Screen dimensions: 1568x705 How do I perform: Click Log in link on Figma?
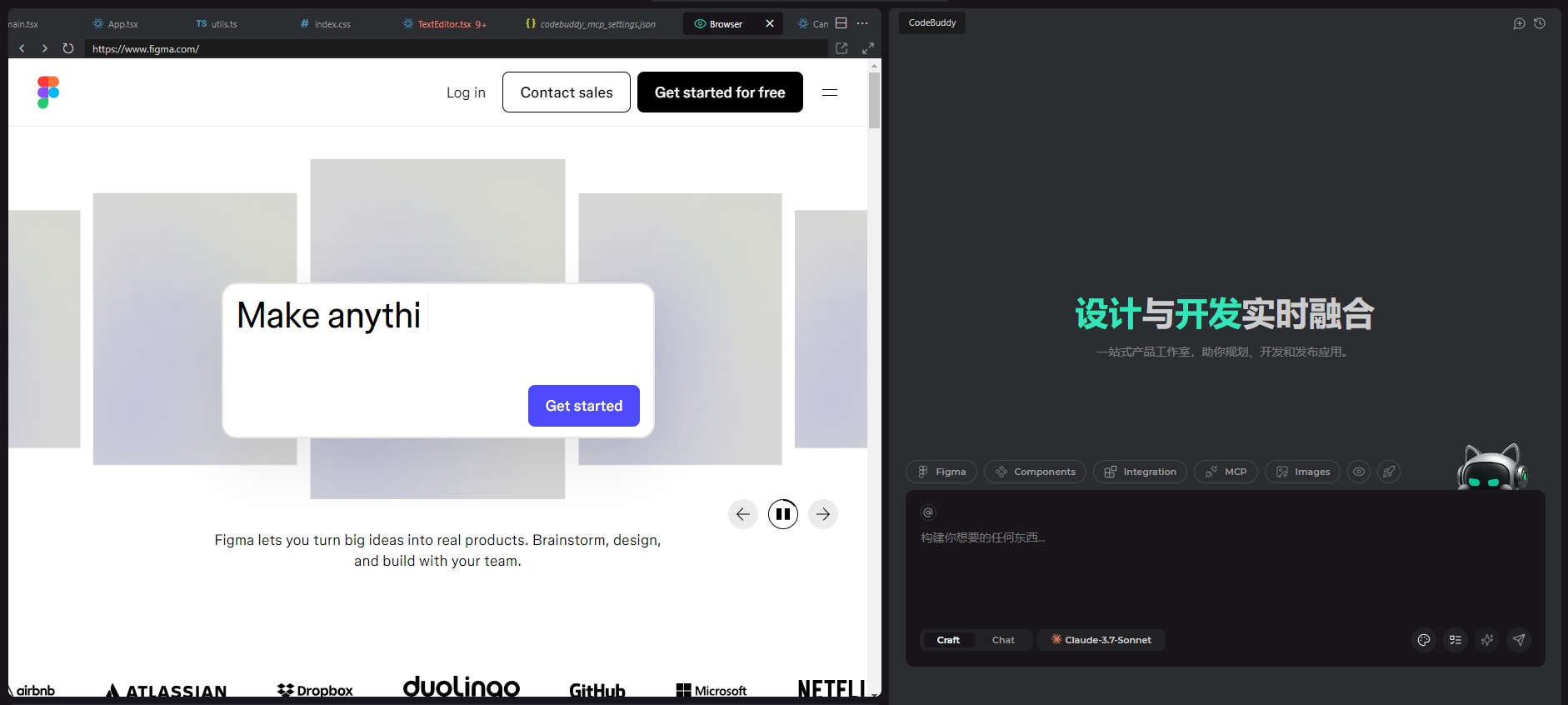[466, 92]
